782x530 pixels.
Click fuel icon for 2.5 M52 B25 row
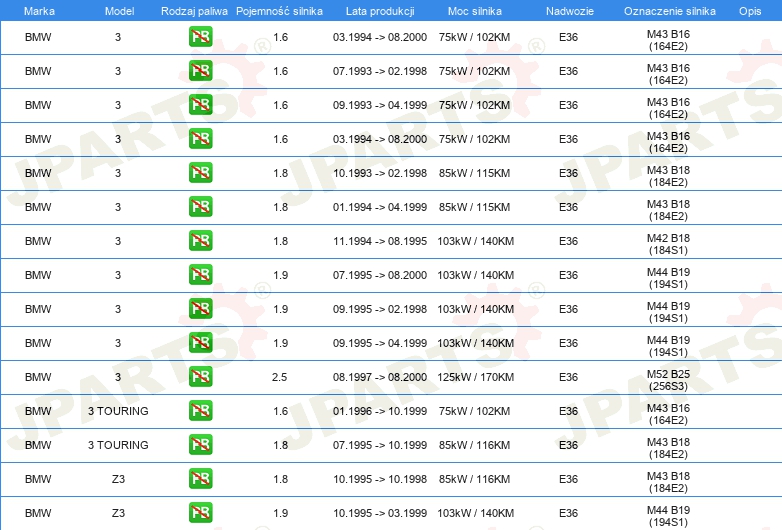coord(200,377)
